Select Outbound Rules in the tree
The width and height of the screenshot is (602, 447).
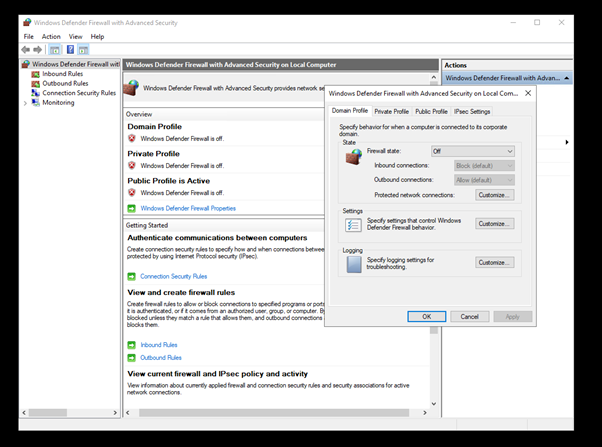click(x=65, y=83)
